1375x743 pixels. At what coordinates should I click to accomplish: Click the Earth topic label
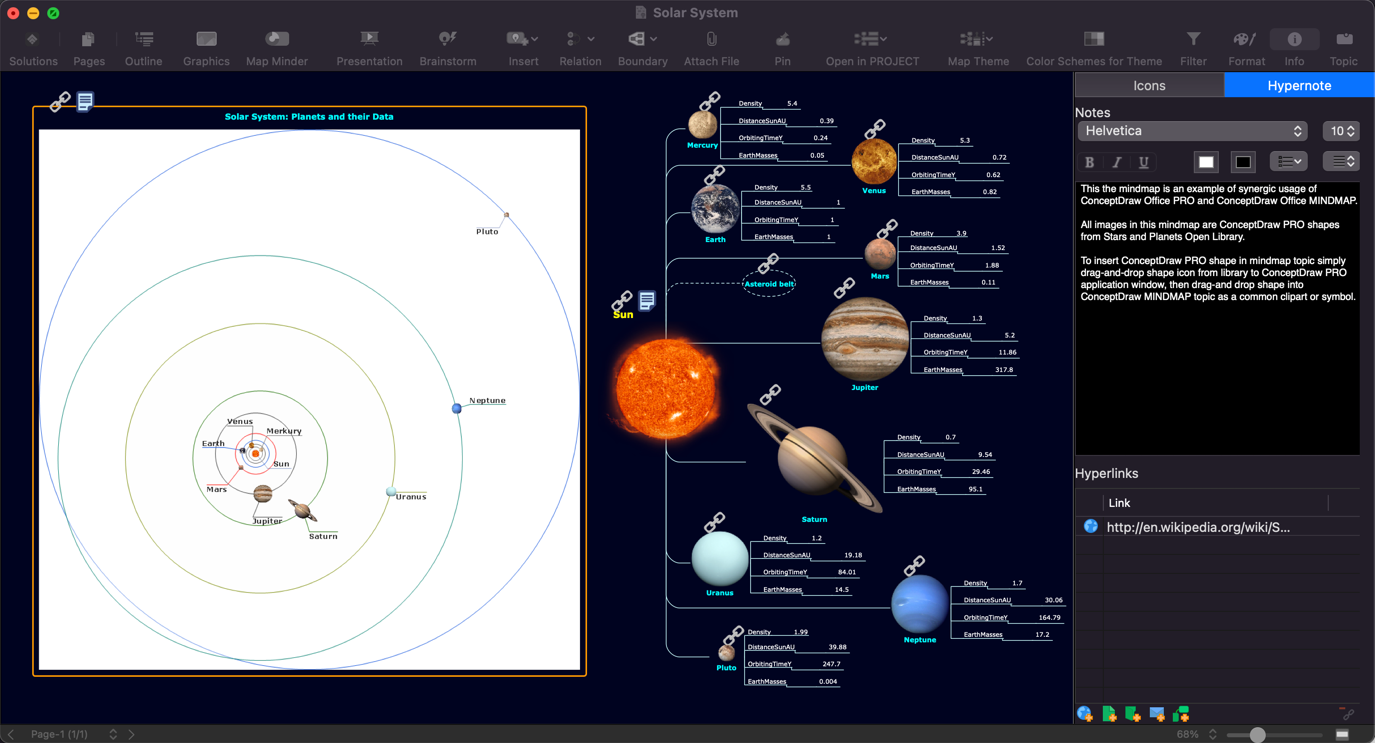pos(715,240)
